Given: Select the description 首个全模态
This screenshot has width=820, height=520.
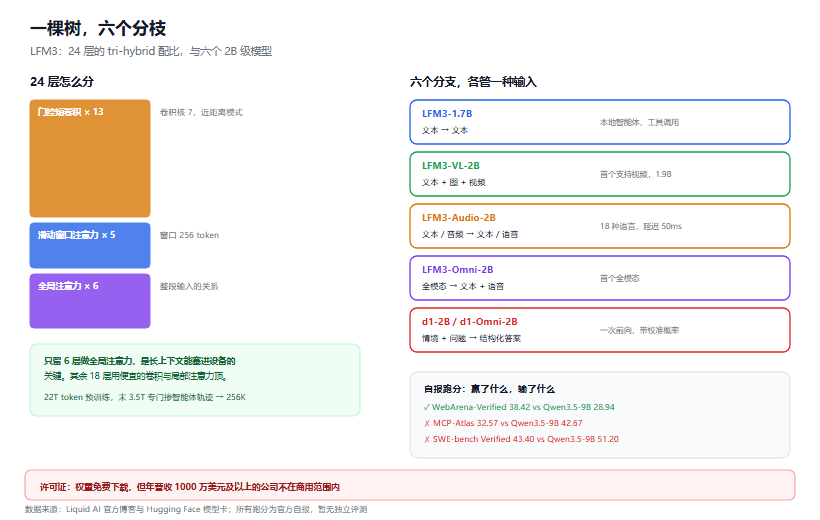Looking at the screenshot, I should 620,278.
